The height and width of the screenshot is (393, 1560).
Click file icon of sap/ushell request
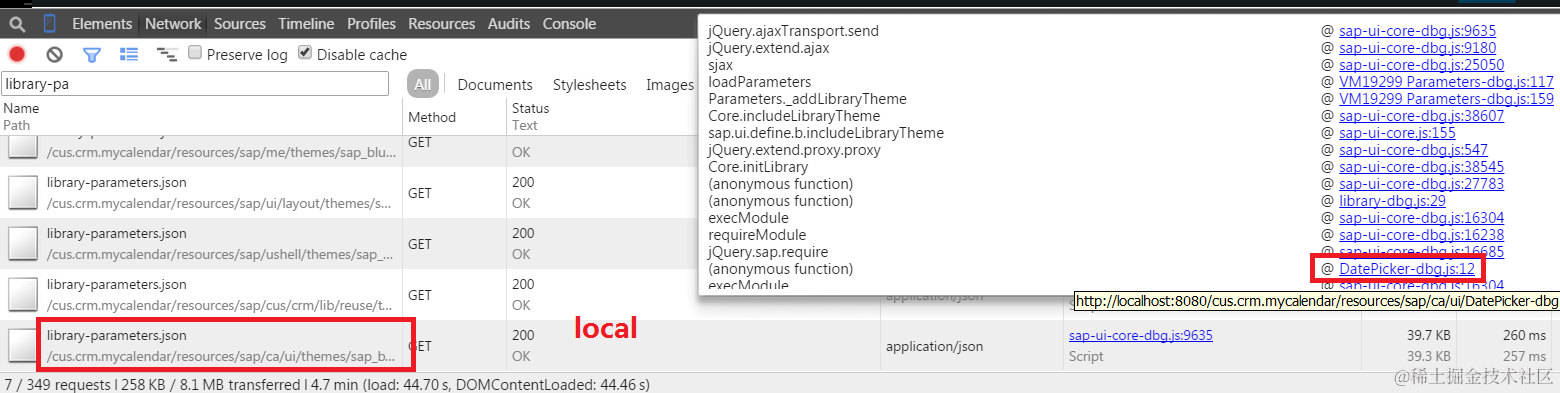(x=22, y=243)
